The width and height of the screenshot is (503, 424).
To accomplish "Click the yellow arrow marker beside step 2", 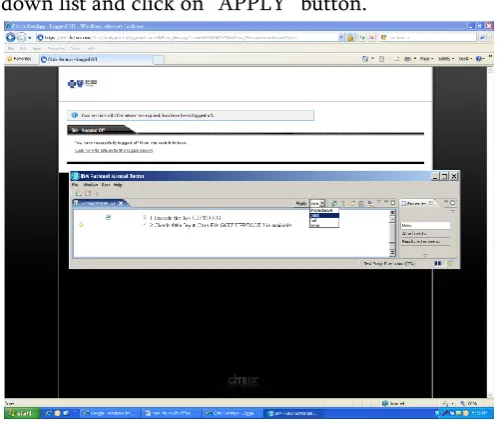I will pyautogui.click(x=80, y=225).
